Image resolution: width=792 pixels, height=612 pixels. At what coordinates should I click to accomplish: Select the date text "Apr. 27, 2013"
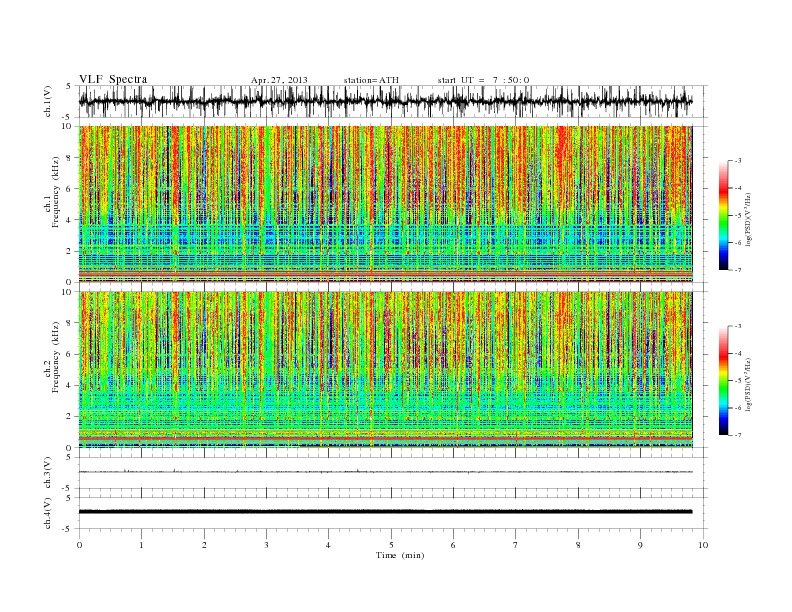tap(279, 80)
